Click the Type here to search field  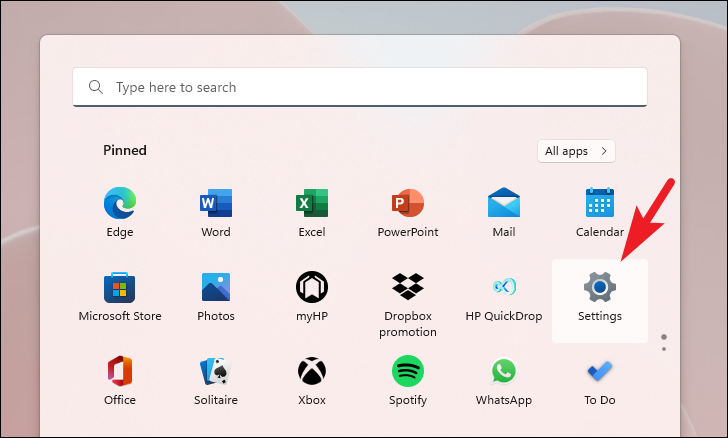(360, 87)
